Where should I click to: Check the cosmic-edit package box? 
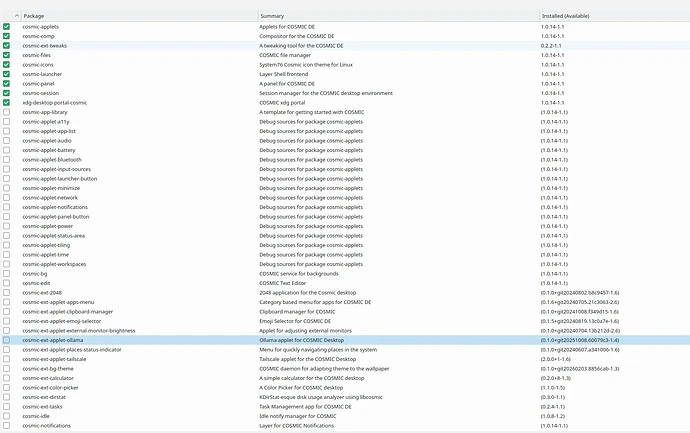tap(6, 283)
